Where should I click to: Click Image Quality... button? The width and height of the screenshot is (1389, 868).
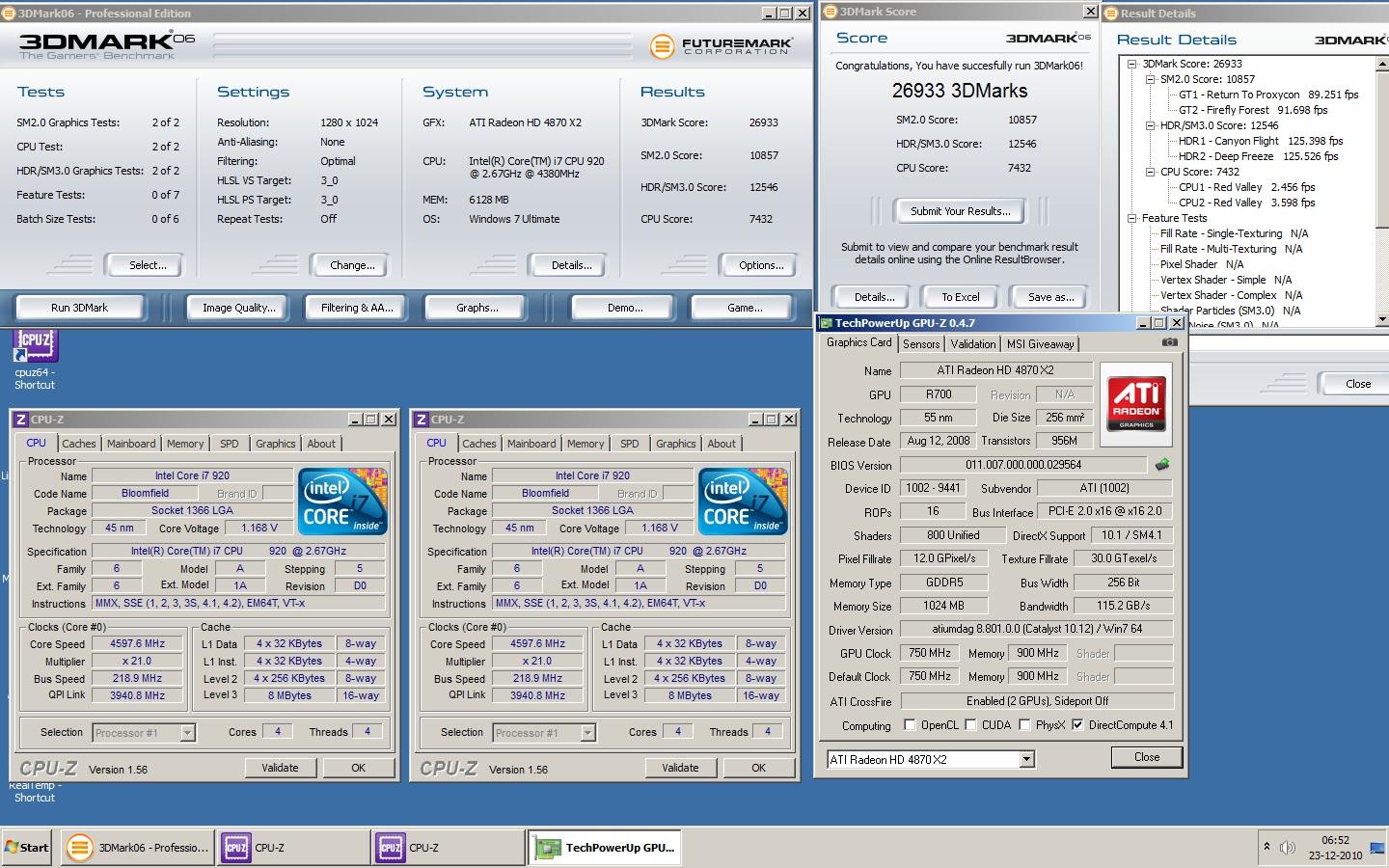point(238,308)
